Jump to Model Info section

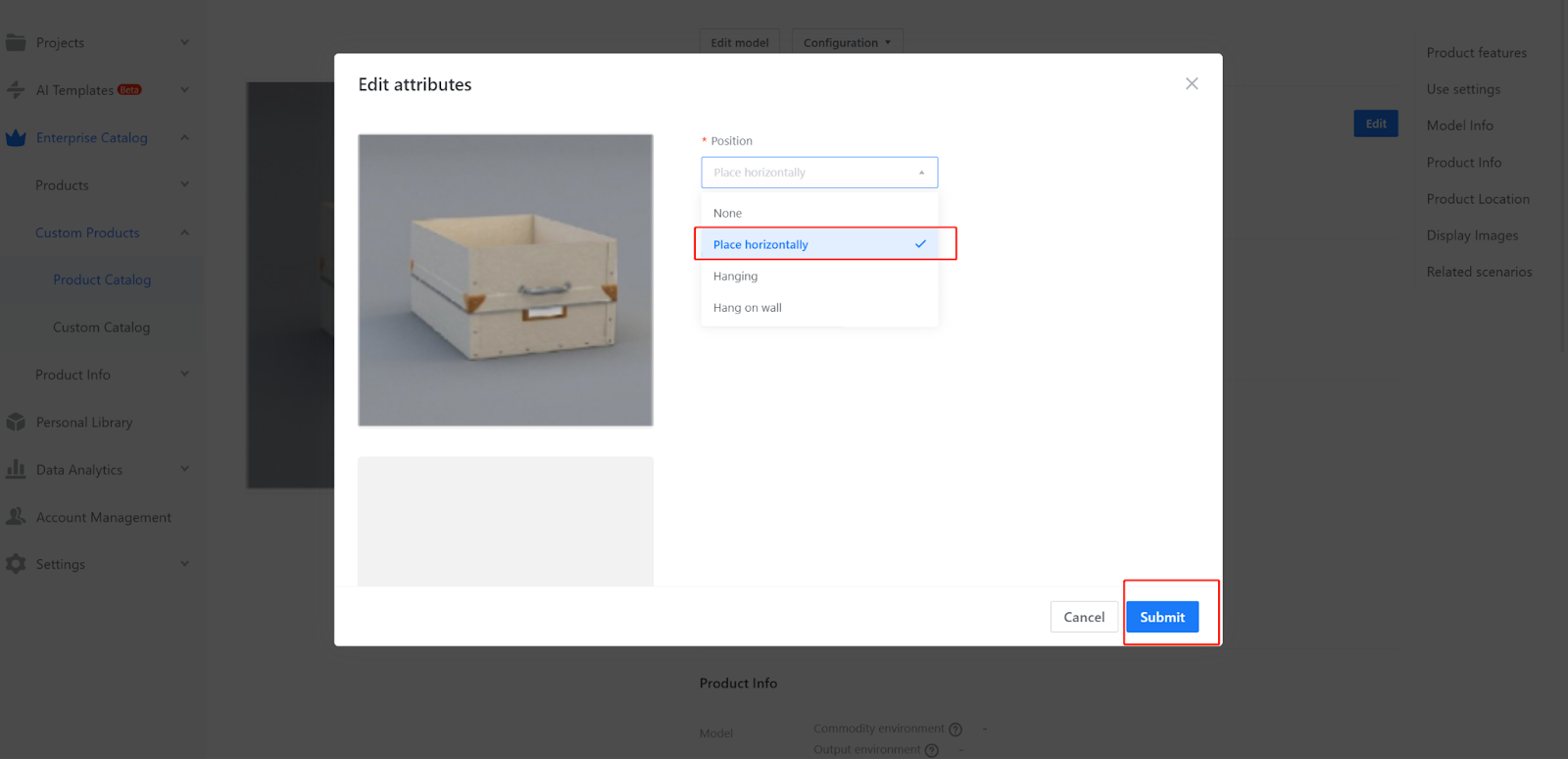[x=1460, y=126]
